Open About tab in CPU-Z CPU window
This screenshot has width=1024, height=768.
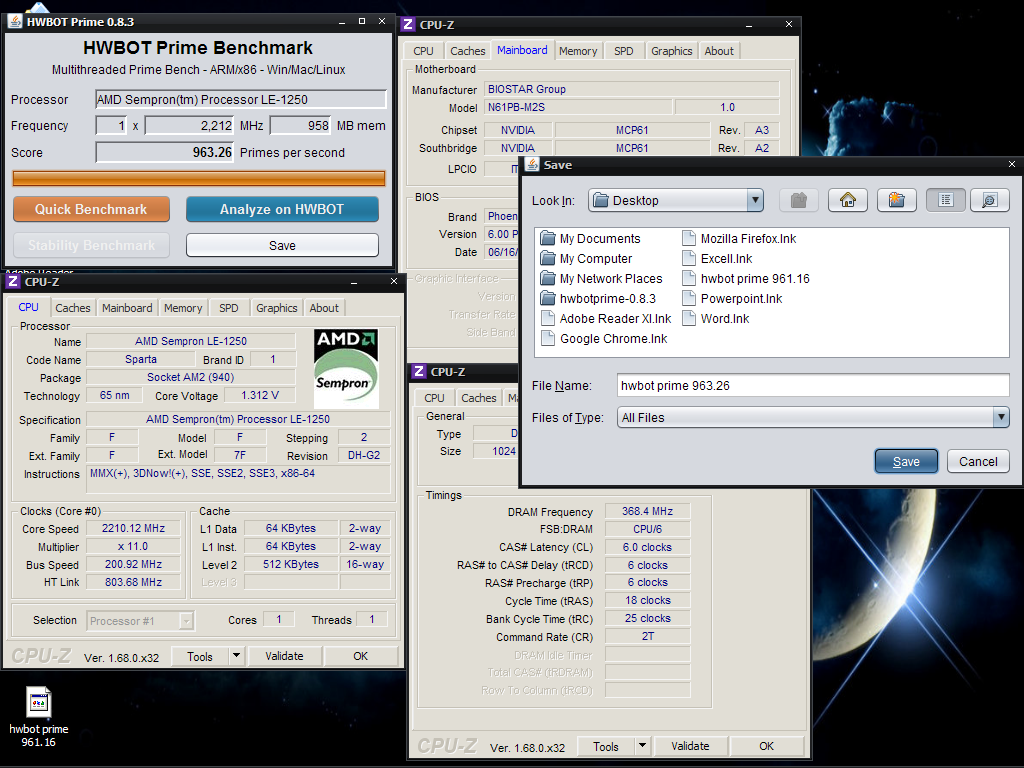(324, 308)
